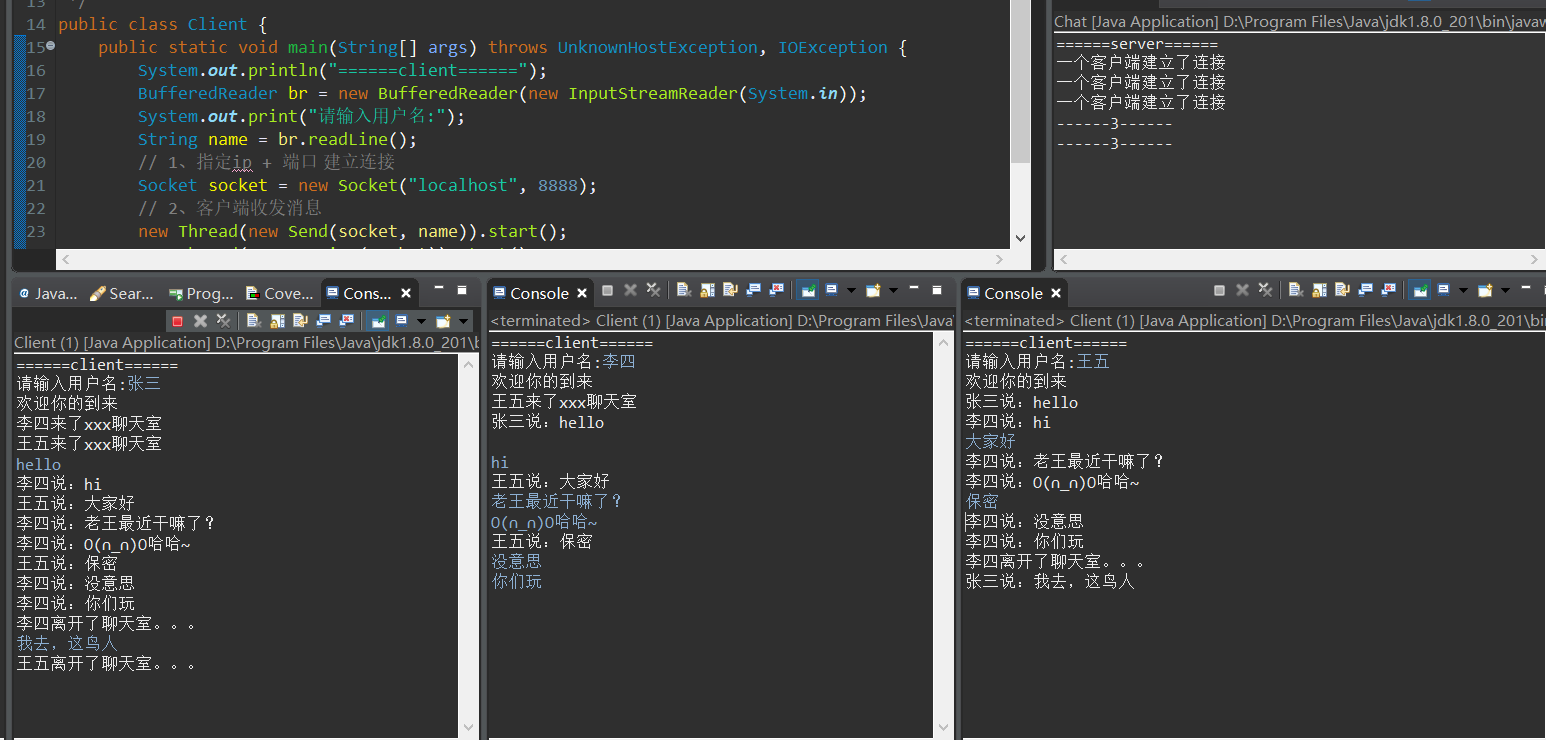1546x740 pixels.
Task: Remove all terminated launches in 王五 console
Action: click(1265, 291)
